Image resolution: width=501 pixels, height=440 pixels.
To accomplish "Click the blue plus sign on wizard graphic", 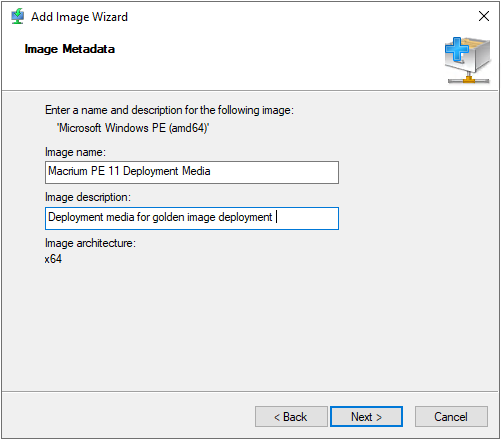I will 457,49.
